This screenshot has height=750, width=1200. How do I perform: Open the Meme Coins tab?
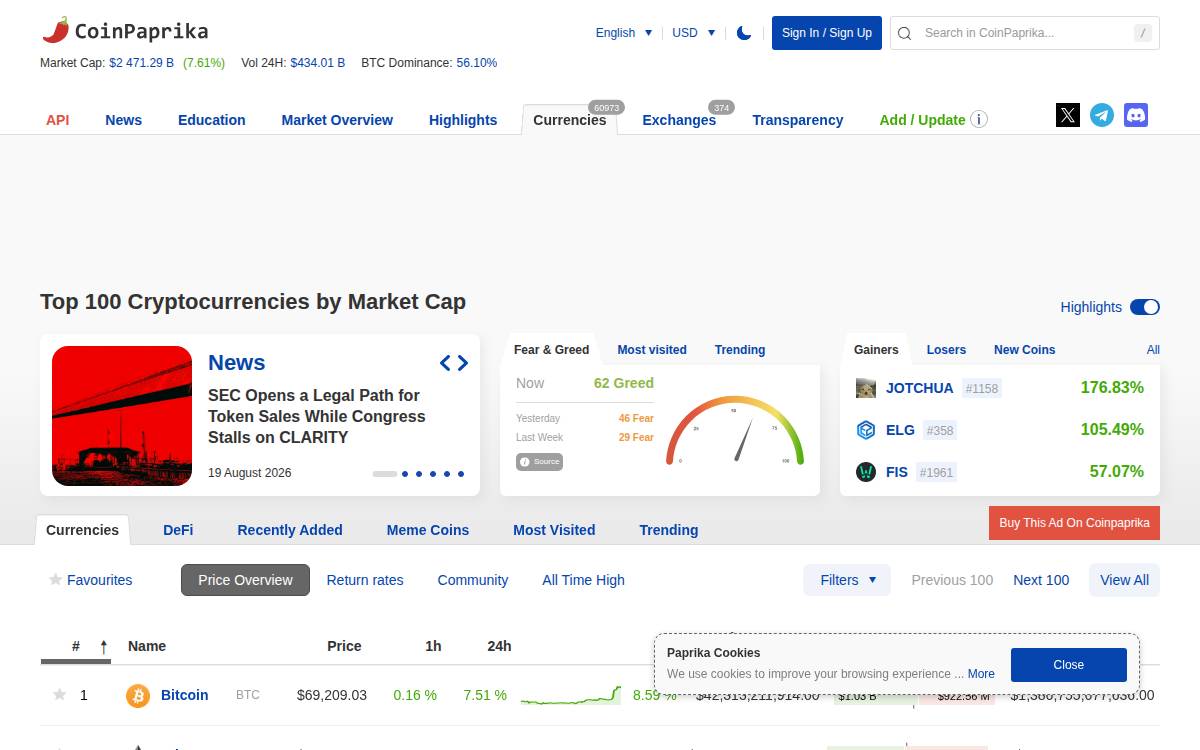(x=428, y=530)
